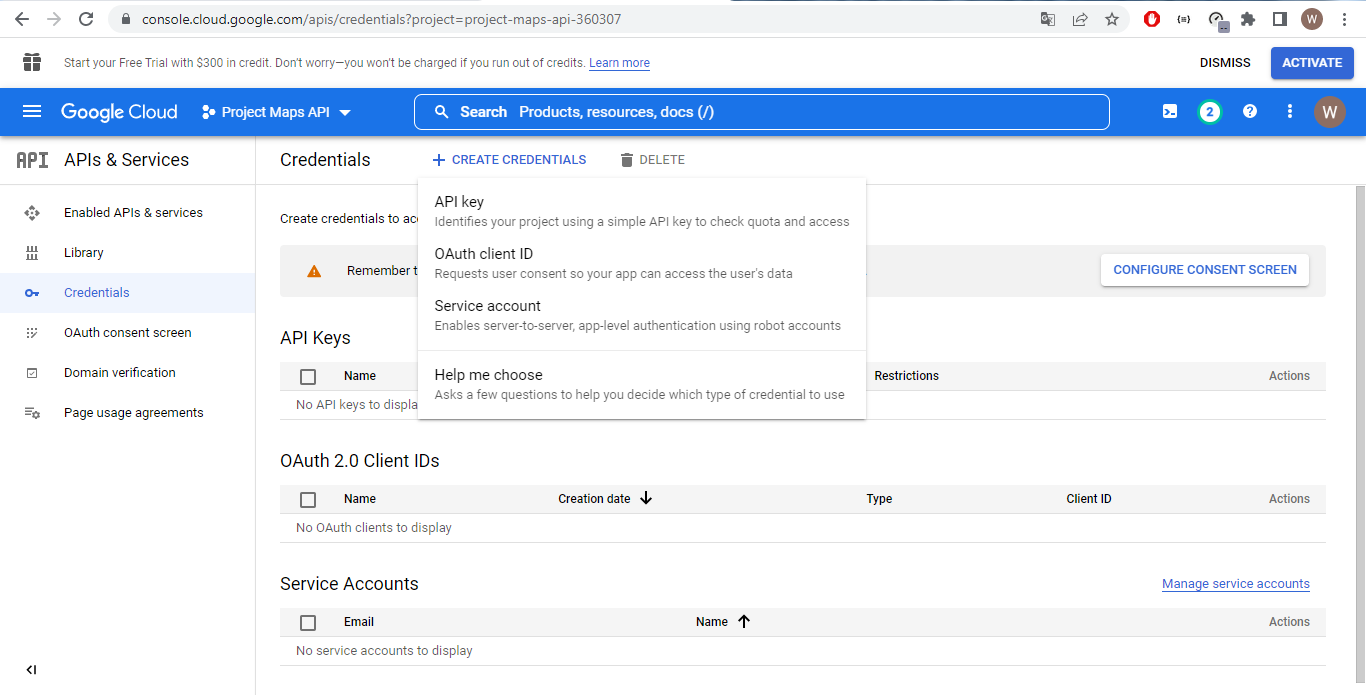Choose Service account option
This screenshot has height=695, width=1366.
pyautogui.click(x=642, y=315)
